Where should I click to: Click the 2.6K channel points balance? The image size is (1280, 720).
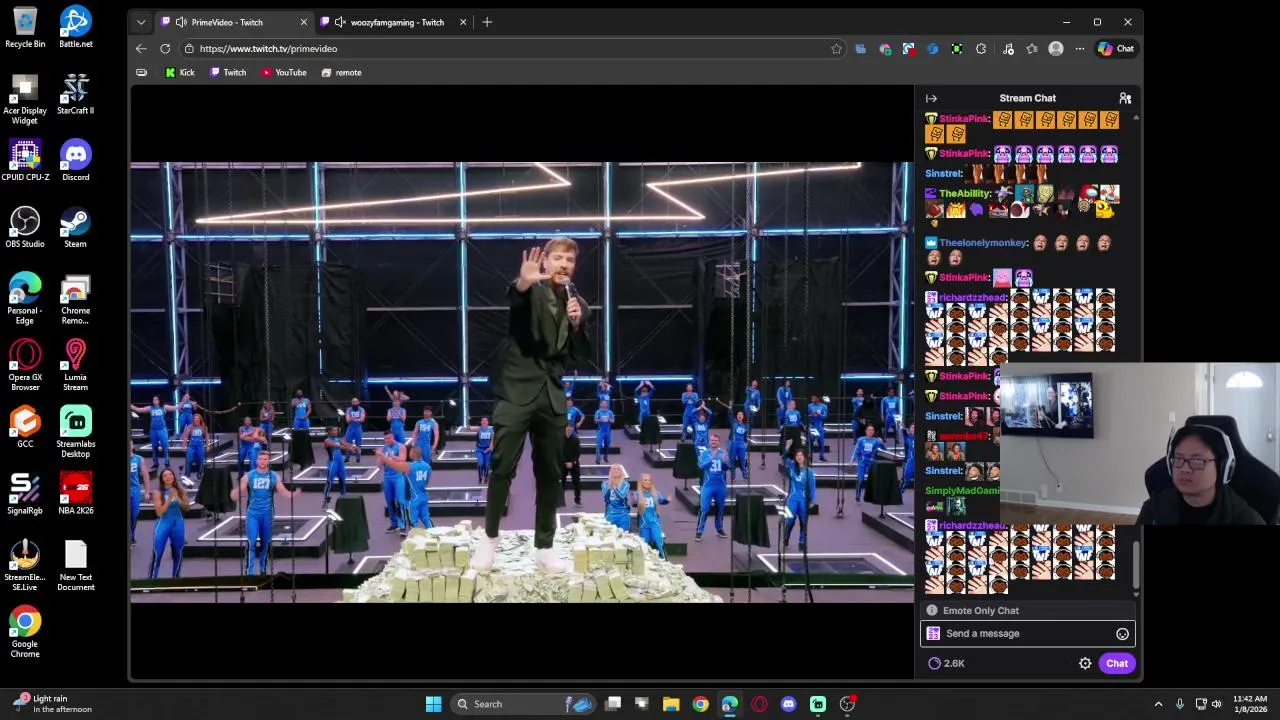click(946, 663)
